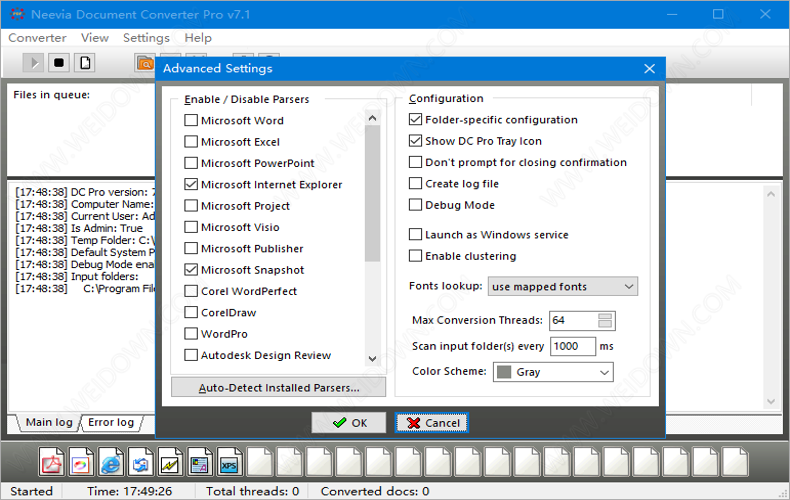
Task: Switch to the Error log tab
Action: (x=111, y=422)
